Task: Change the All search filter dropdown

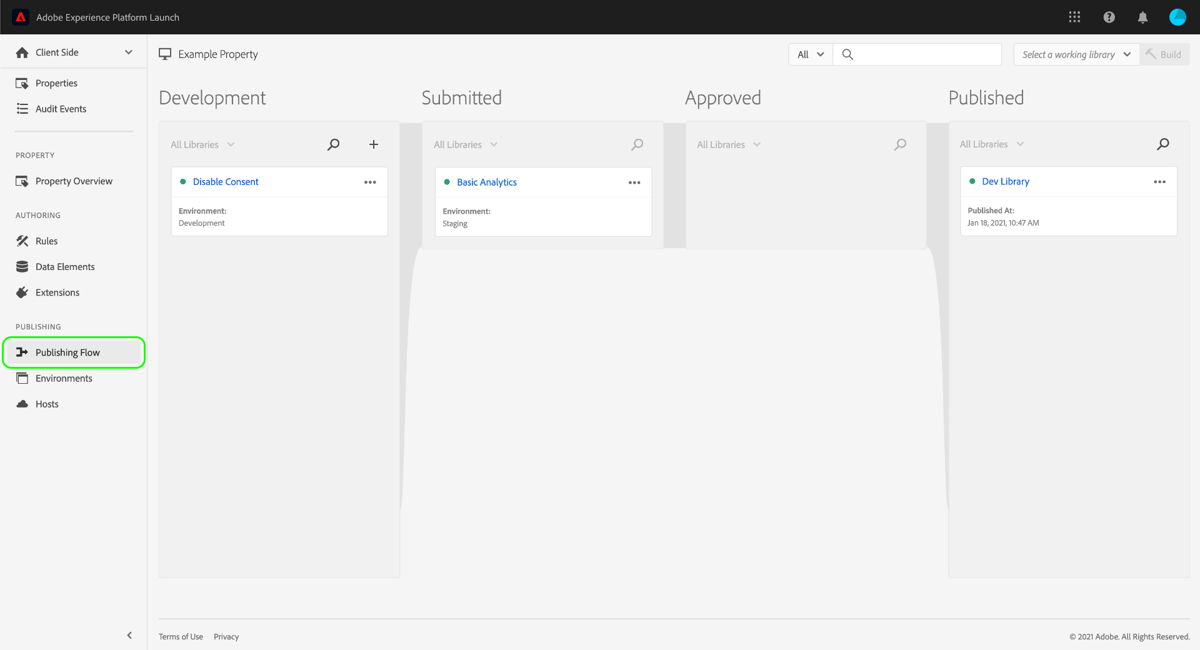Action: coord(809,54)
